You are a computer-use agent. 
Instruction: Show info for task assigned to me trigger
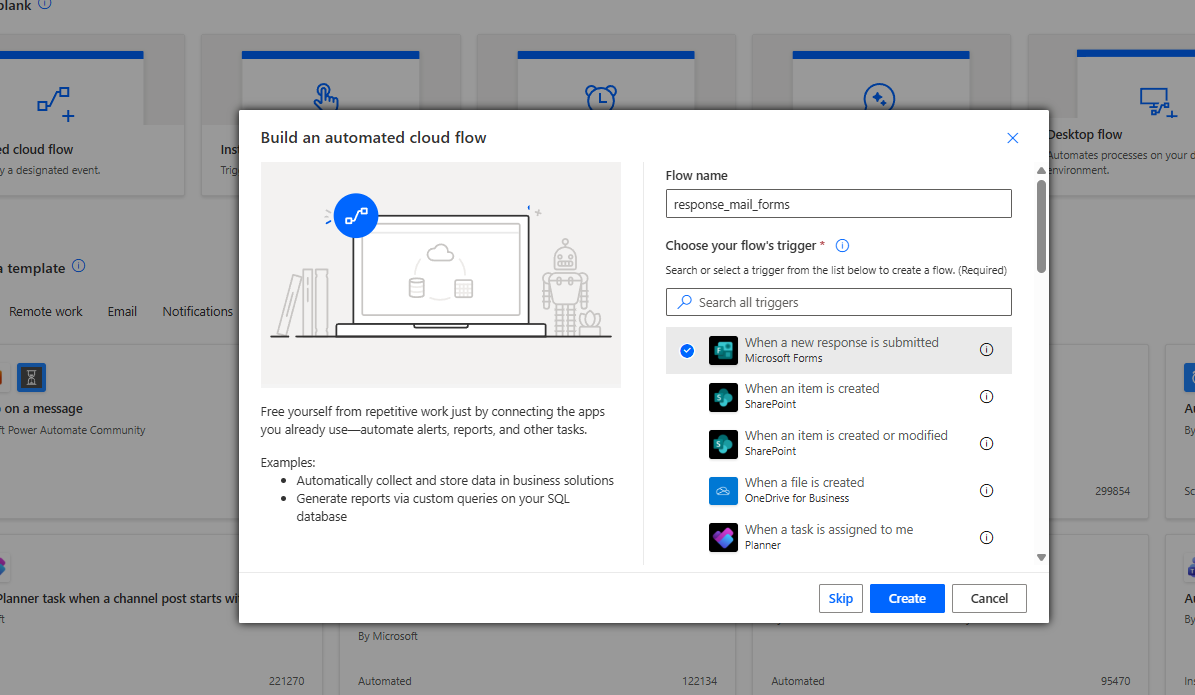986,538
